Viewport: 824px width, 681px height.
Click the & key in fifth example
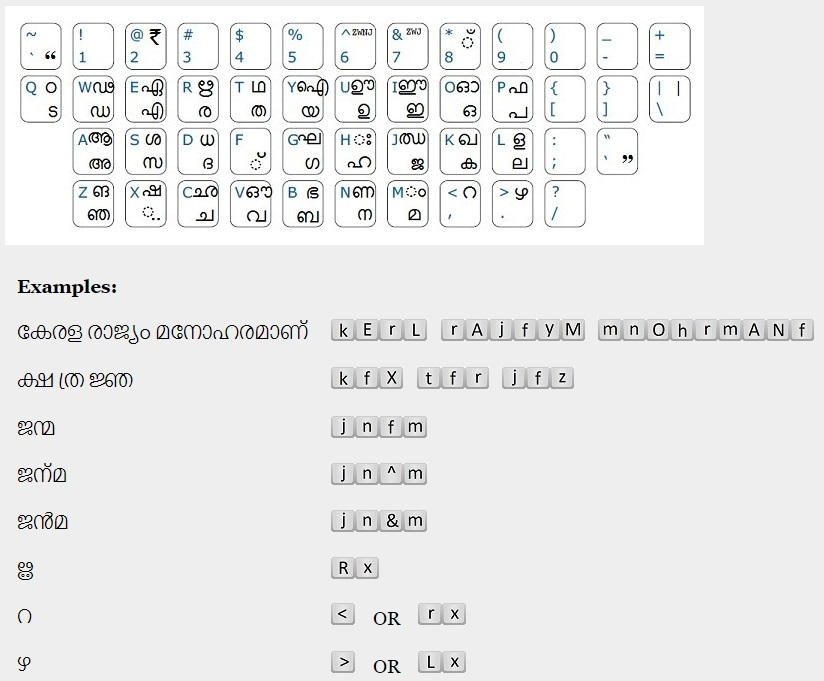(392, 521)
